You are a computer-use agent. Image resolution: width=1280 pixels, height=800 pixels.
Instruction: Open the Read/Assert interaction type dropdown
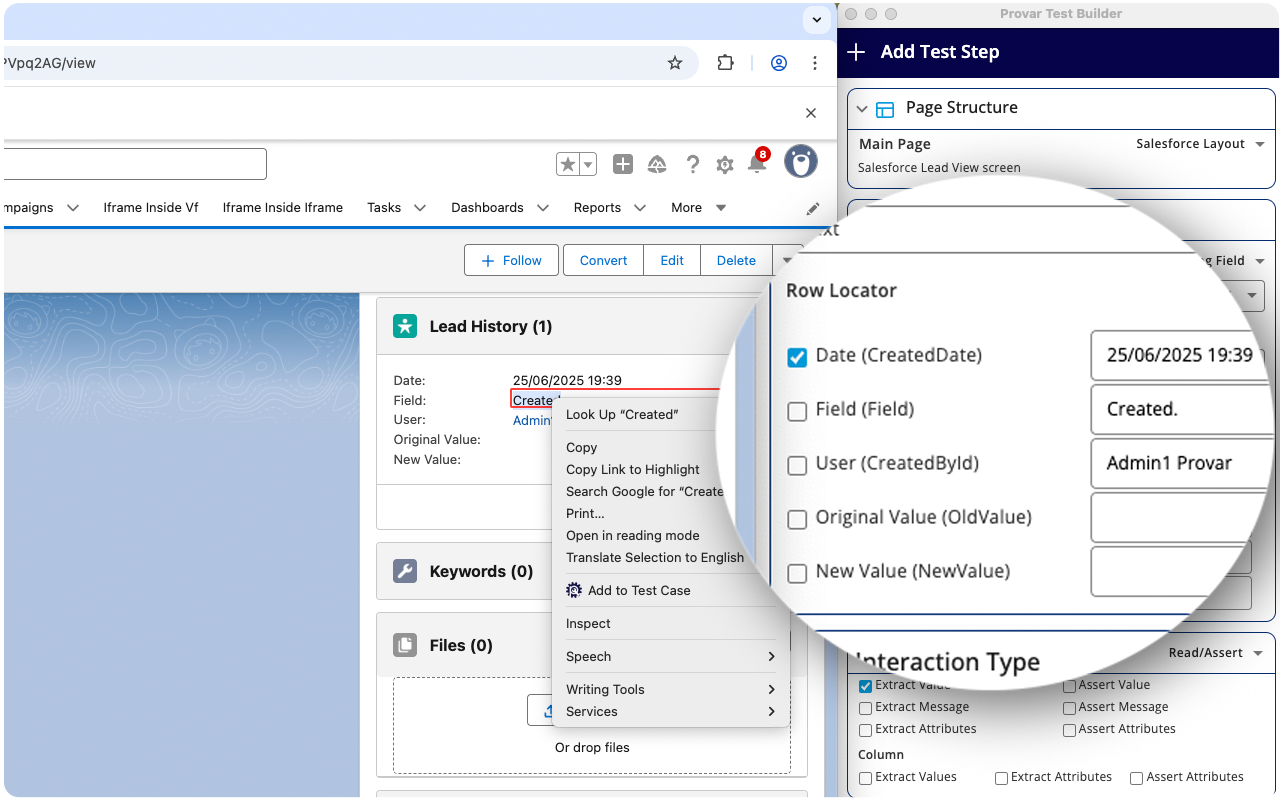point(1216,653)
